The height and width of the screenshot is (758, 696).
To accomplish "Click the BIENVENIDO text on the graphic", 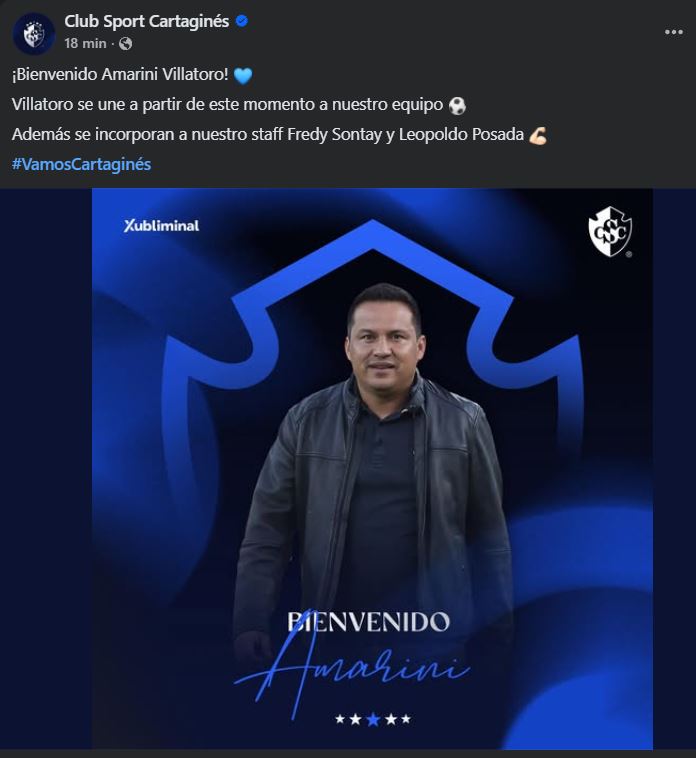I will pyautogui.click(x=368, y=622).
